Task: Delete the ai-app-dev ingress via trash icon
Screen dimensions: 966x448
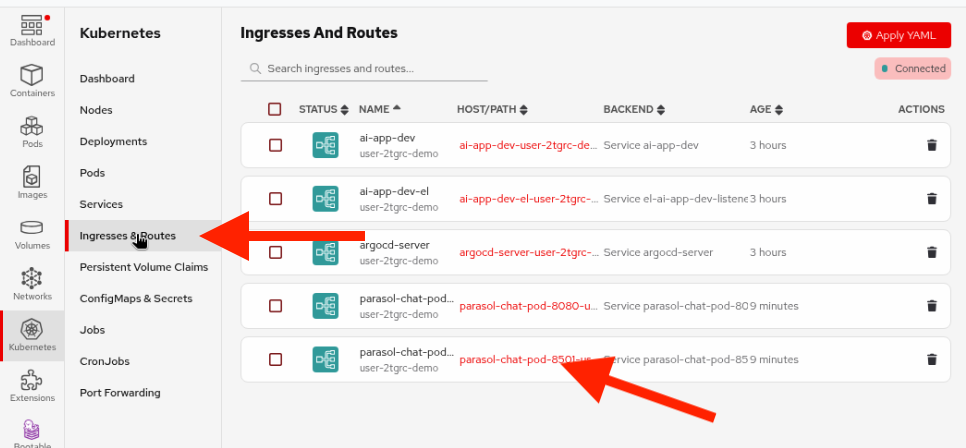Action: (932, 145)
